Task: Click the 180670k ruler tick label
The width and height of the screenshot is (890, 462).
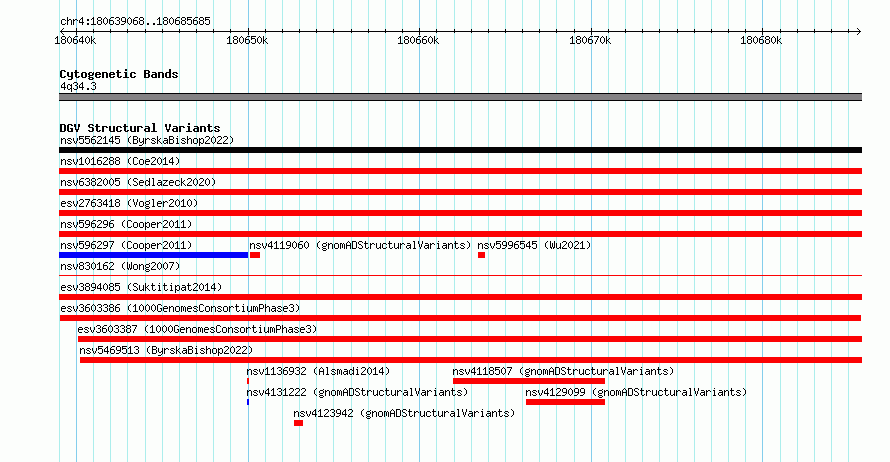Action: point(590,40)
